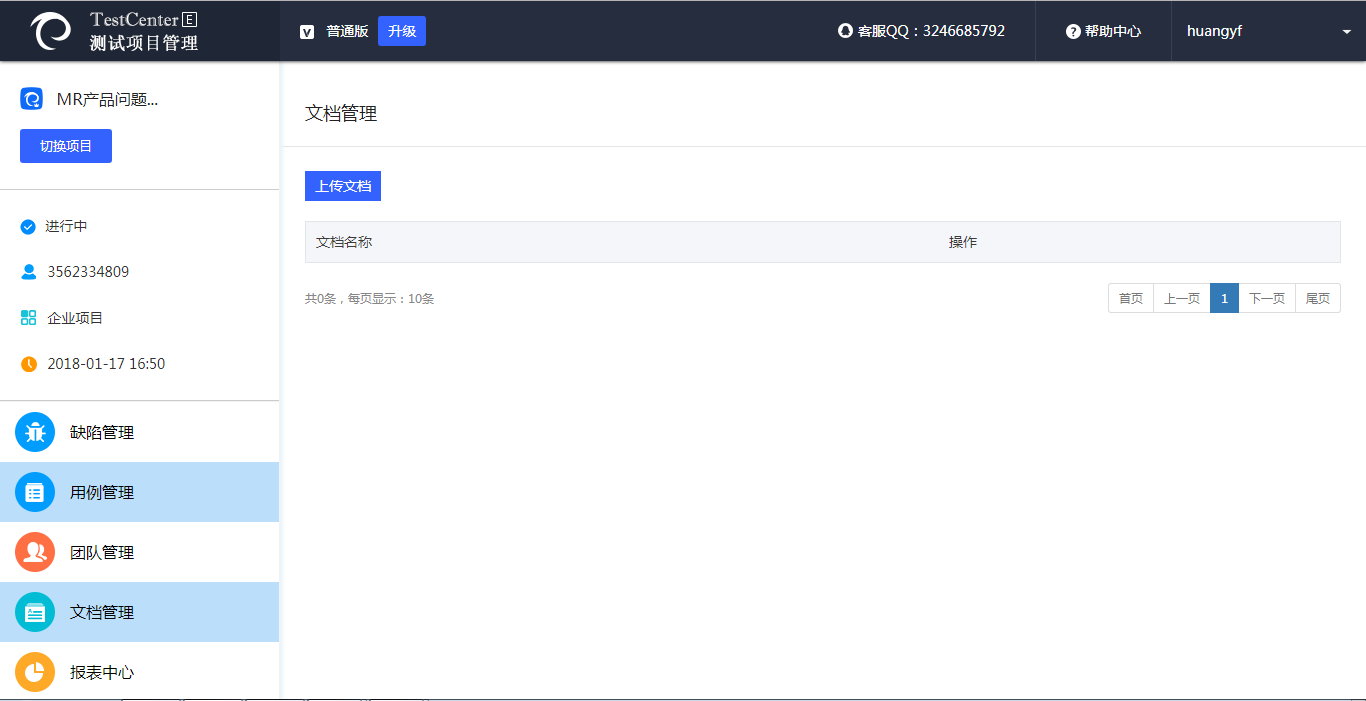Click the 普通版 version badge icon

click(x=307, y=32)
